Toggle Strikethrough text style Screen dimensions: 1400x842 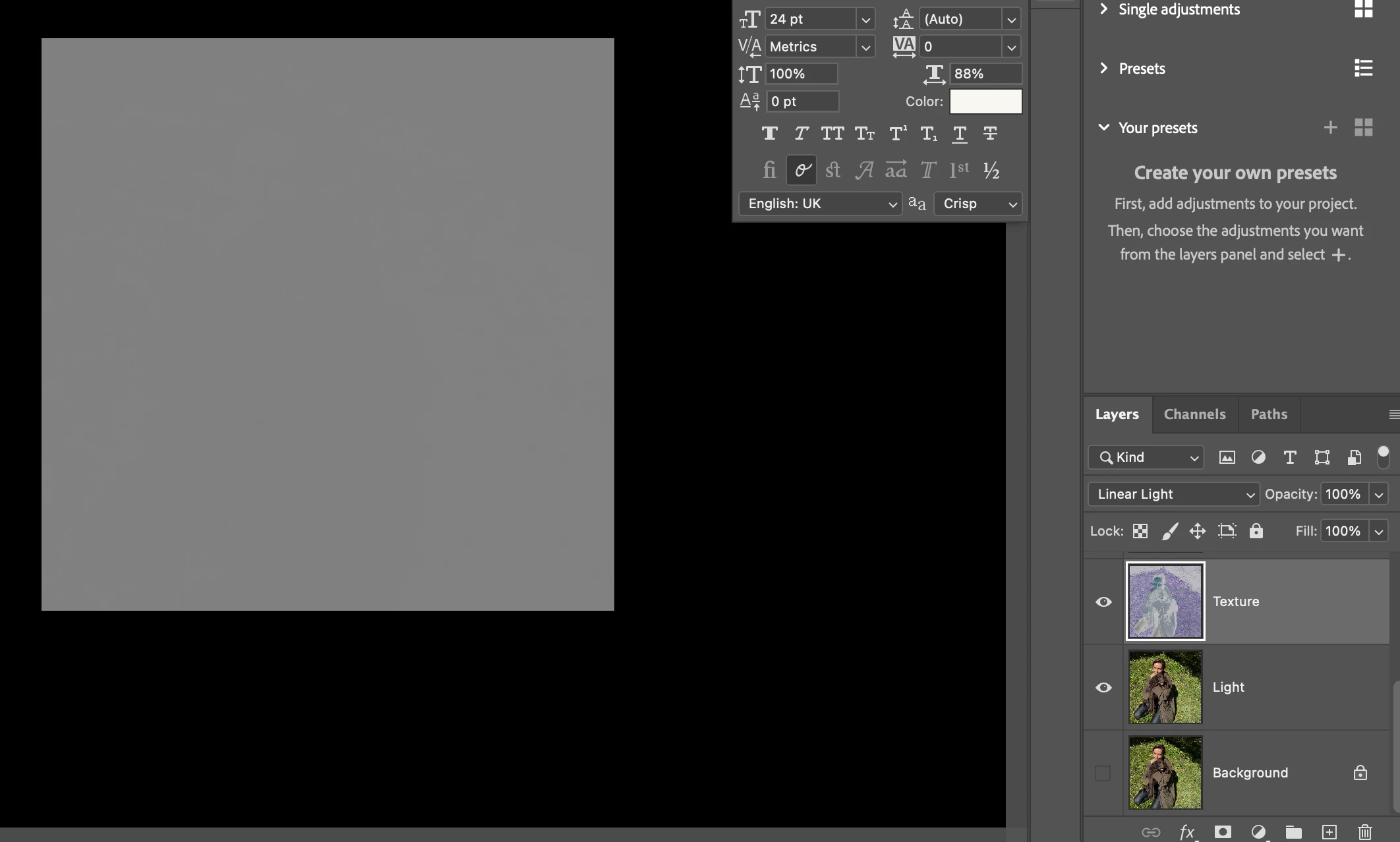point(990,134)
